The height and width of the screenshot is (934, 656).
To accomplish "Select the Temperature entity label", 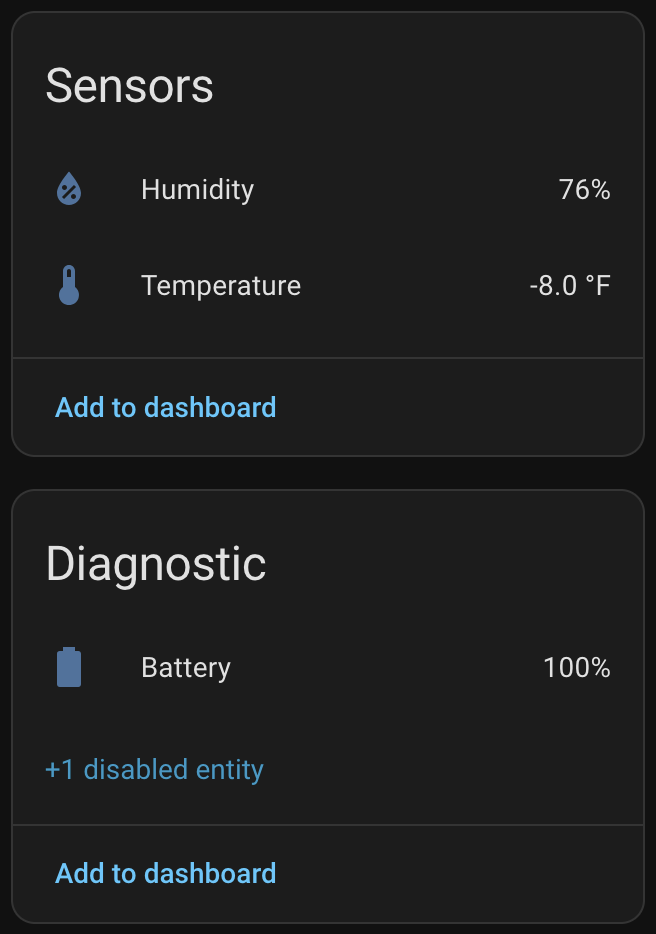I will [x=221, y=286].
